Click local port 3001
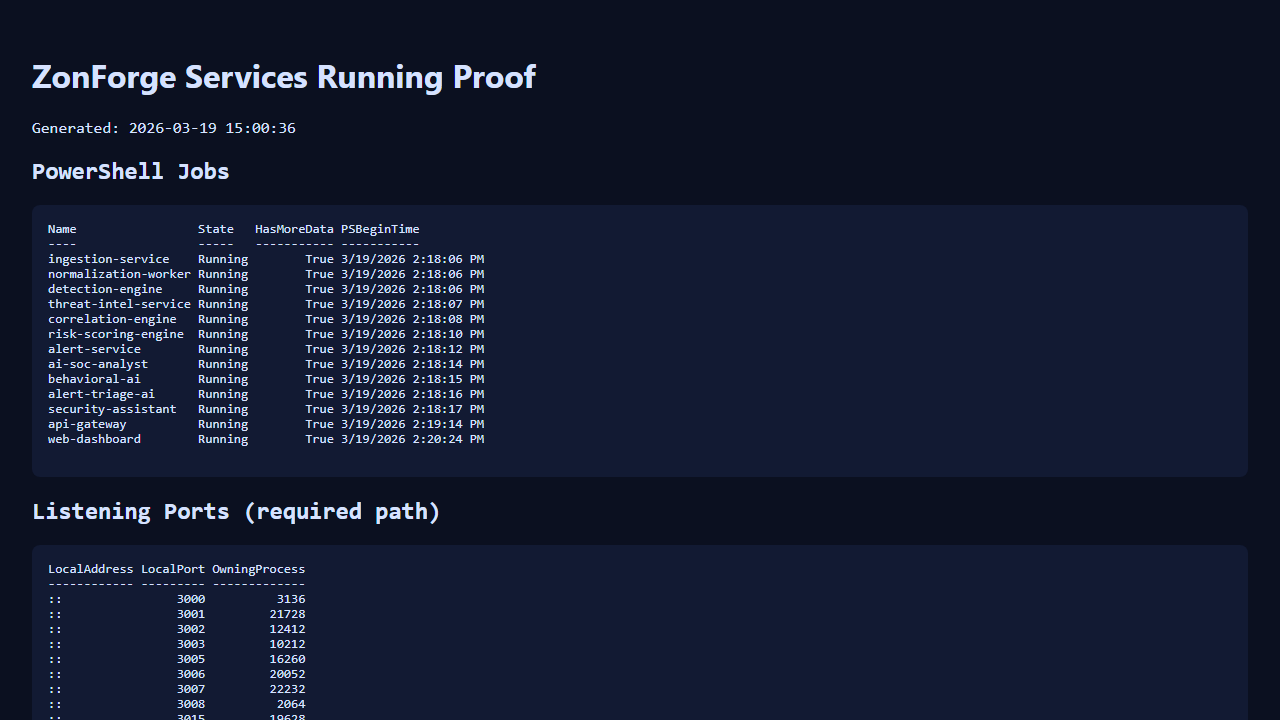The height and width of the screenshot is (720, 1280). [191, 614]
